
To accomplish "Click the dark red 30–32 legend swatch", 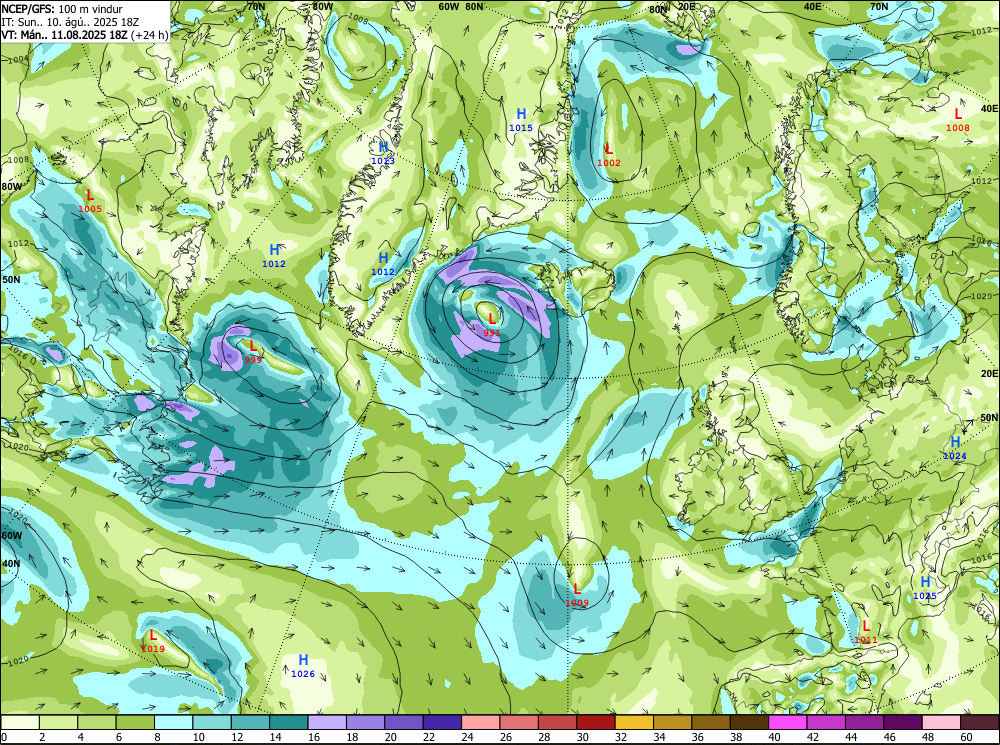I will click(x=596, y=722).
